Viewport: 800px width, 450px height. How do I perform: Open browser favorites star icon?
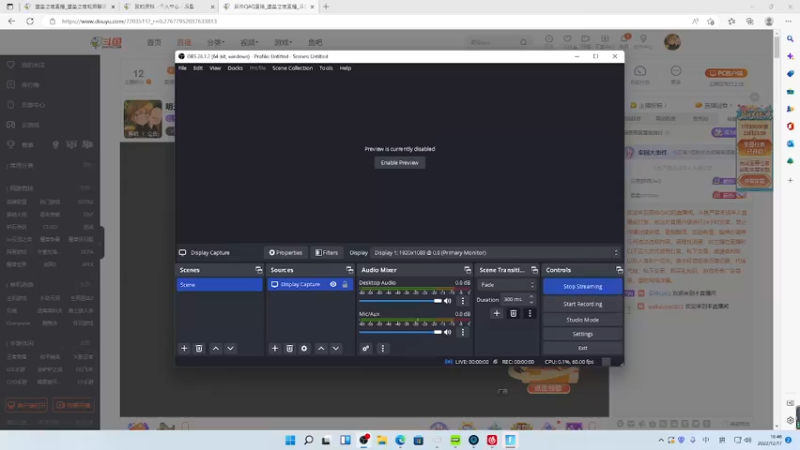click(731, 21)
